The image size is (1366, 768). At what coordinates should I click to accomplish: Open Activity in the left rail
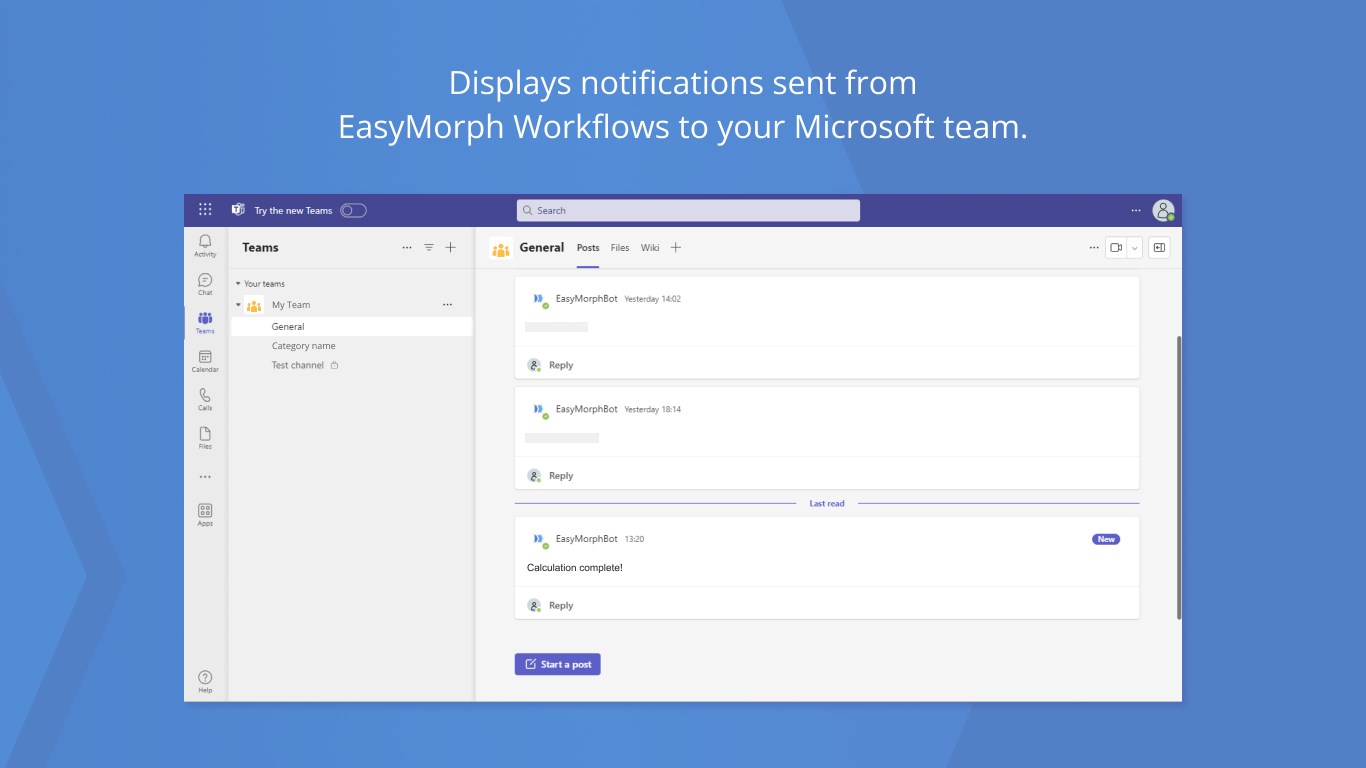(205, 246)
